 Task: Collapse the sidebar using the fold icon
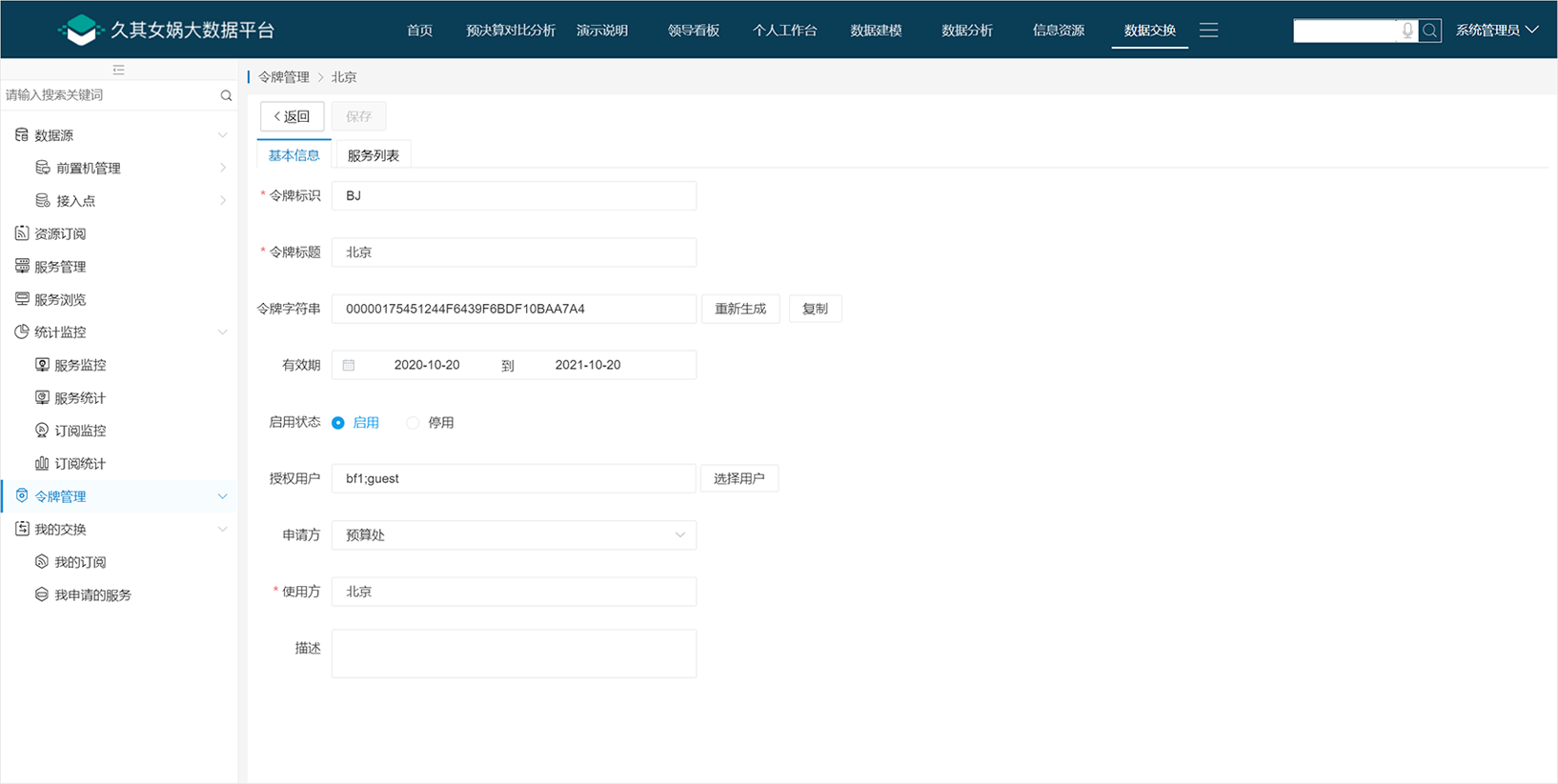[x=118, y=70]
